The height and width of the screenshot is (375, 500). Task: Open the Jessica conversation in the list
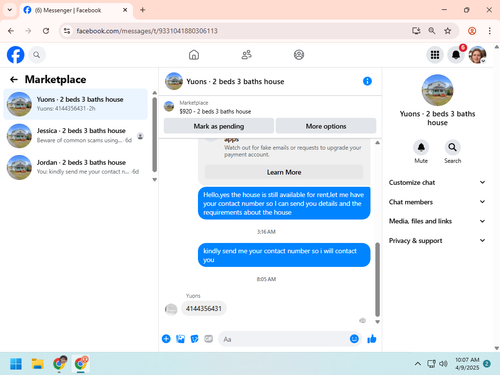75,135
